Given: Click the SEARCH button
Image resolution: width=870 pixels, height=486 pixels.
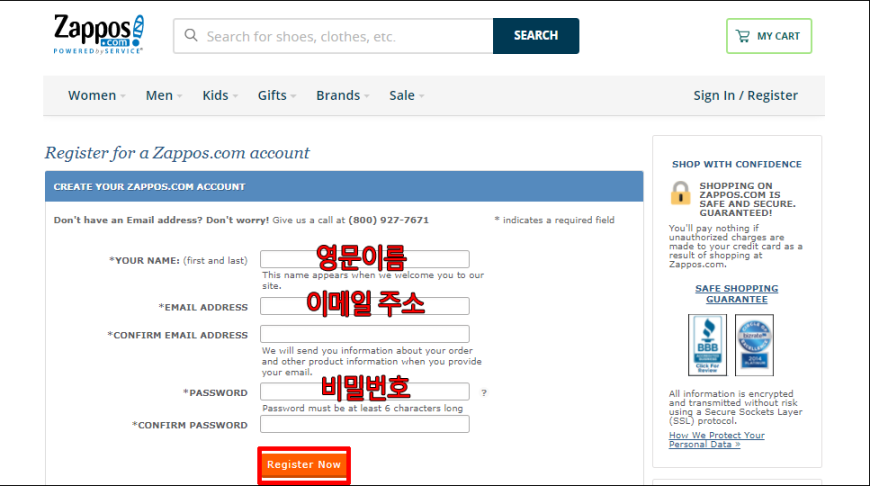Looking at the screenshot, I should [535, 36].
